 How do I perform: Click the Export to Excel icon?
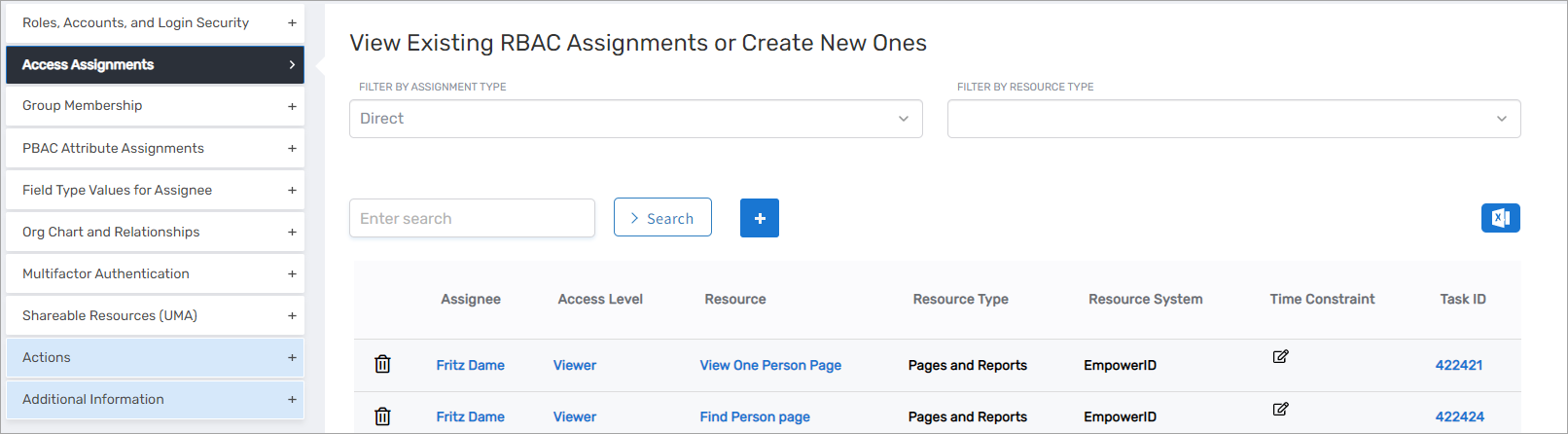point(1500,218)
